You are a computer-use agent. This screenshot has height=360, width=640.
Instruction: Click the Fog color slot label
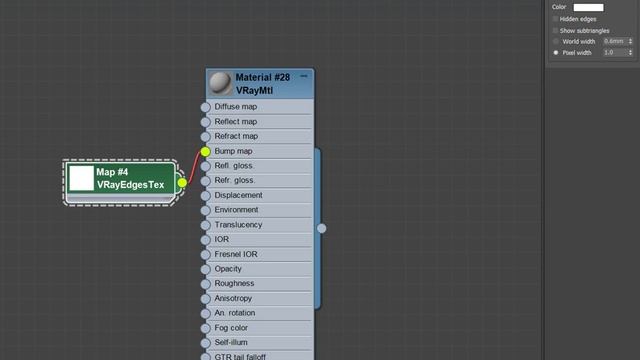tap(231, 328)
